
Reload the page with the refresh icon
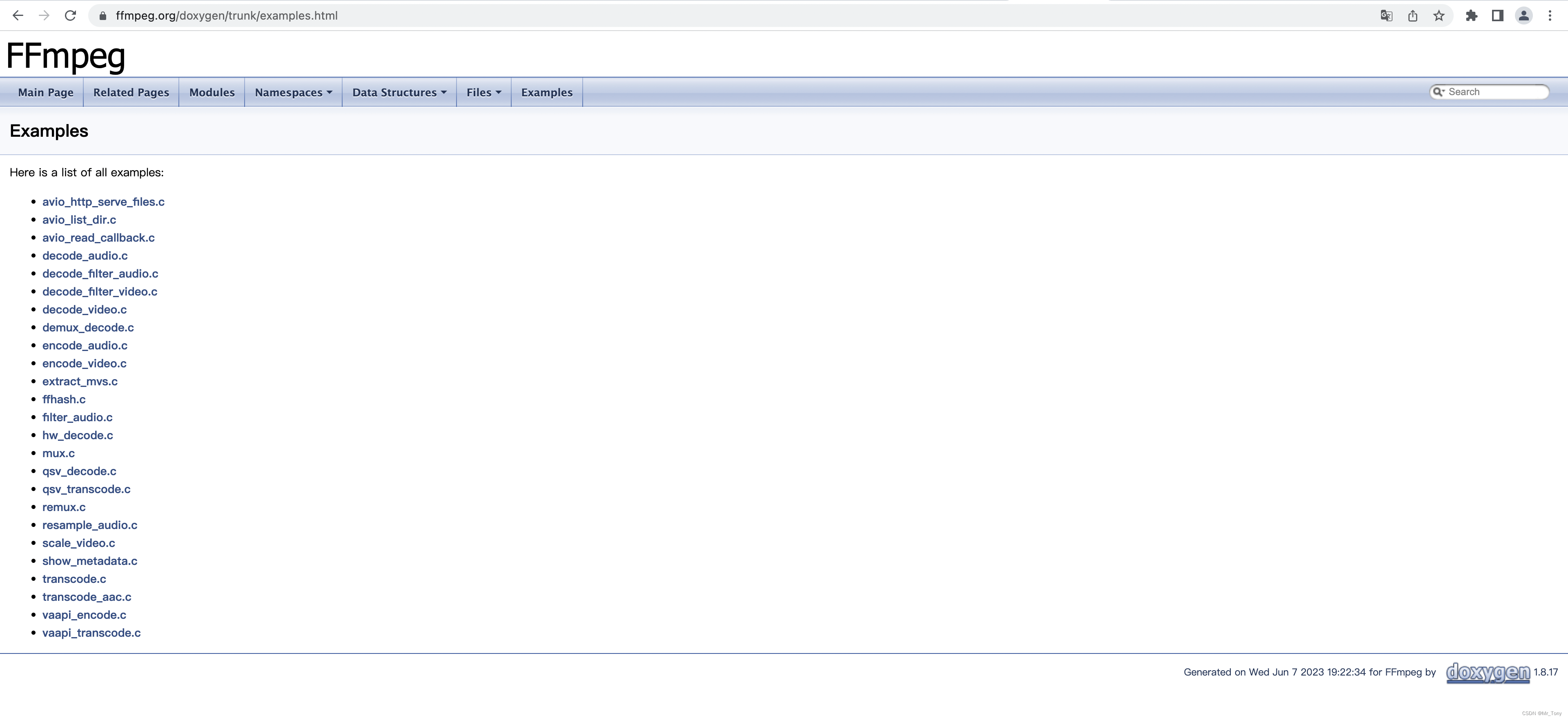pos(71,16)
